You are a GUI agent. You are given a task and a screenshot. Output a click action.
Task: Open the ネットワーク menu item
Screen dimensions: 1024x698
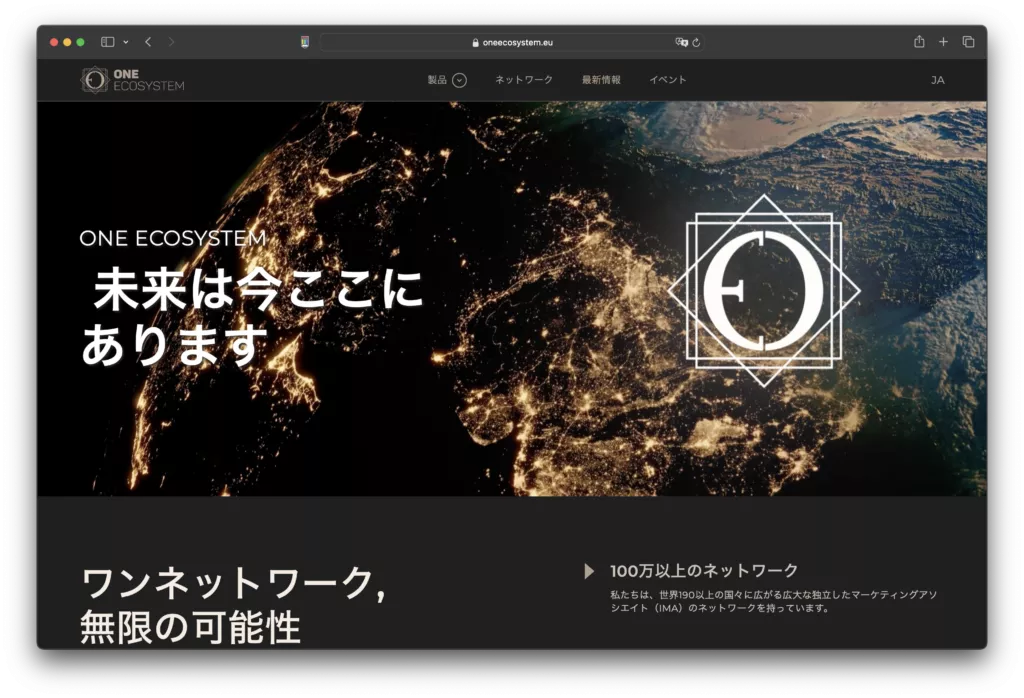523,80
